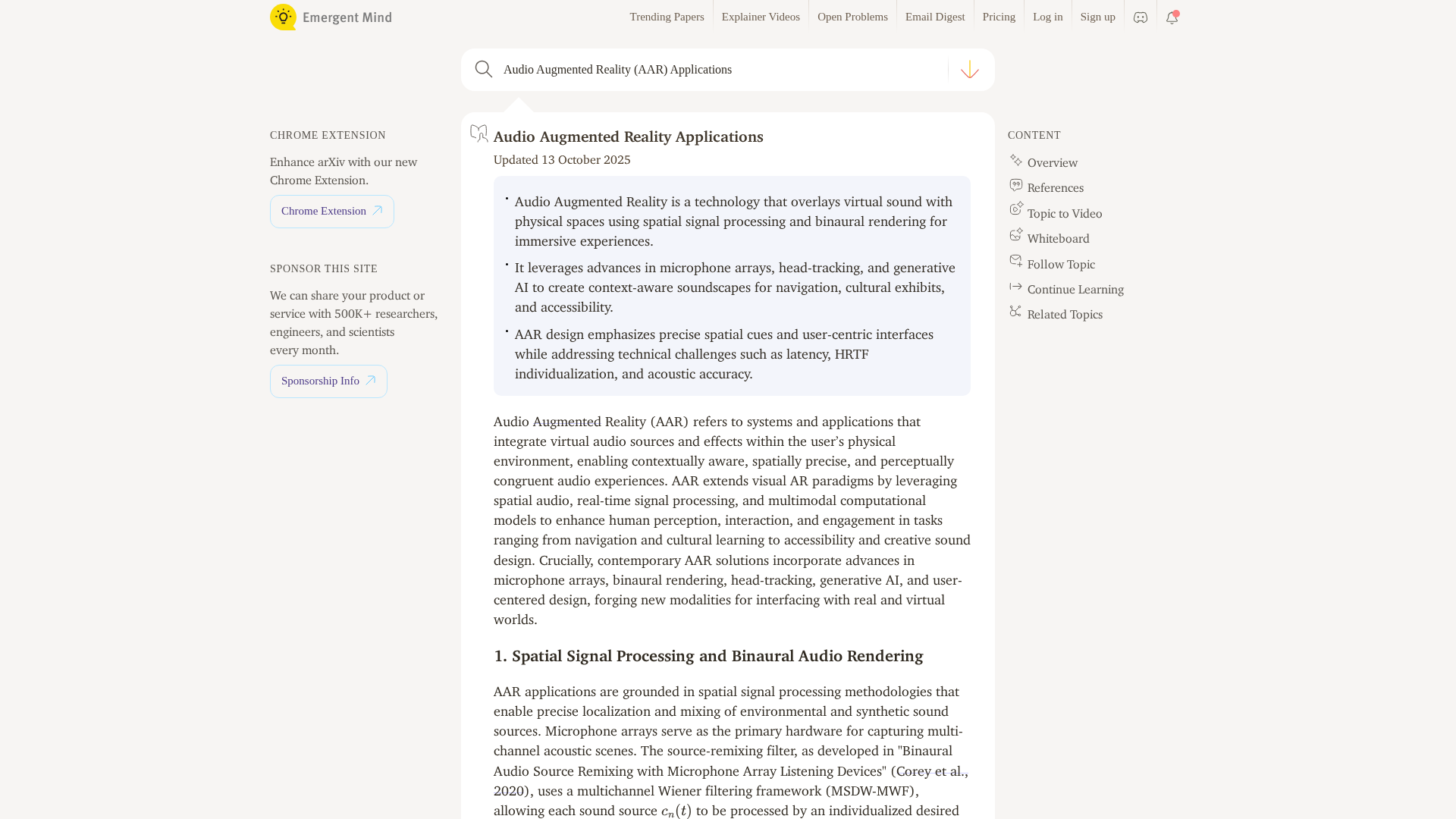The height and width of the screenshot is (819, 1456).
Task: Go to References section link
Action: [1055, 188]
